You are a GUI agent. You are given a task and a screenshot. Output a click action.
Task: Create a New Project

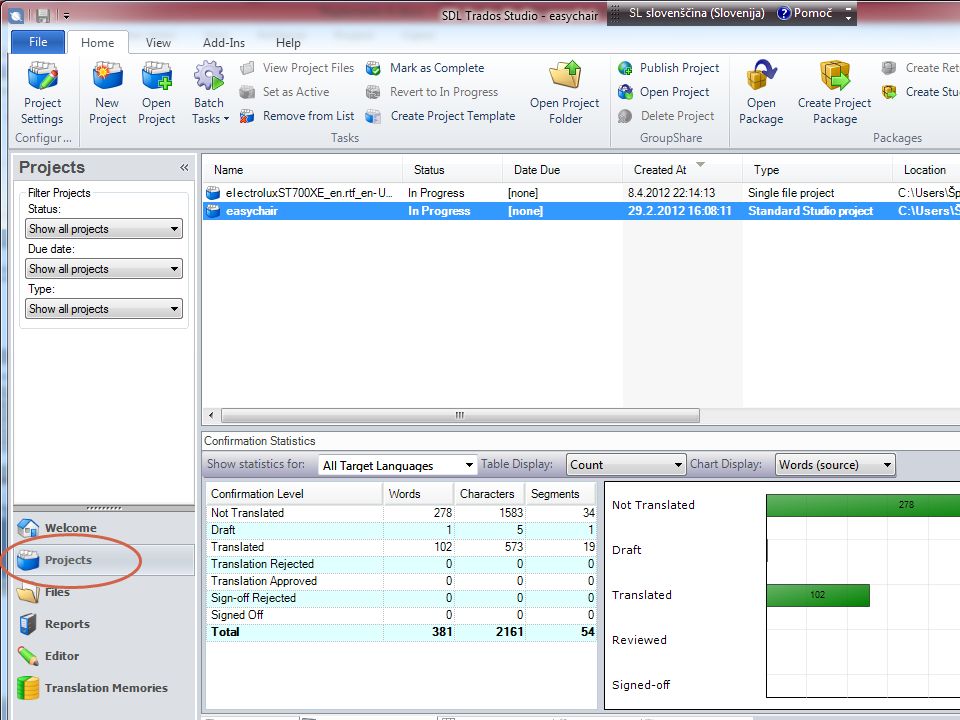[x=107, y=93]
